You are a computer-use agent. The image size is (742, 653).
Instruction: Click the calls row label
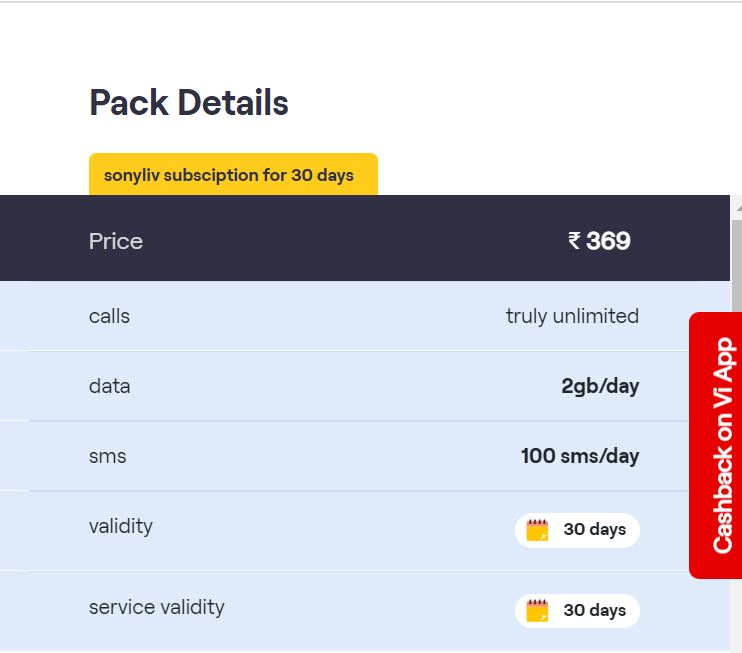tap(109, 316)
